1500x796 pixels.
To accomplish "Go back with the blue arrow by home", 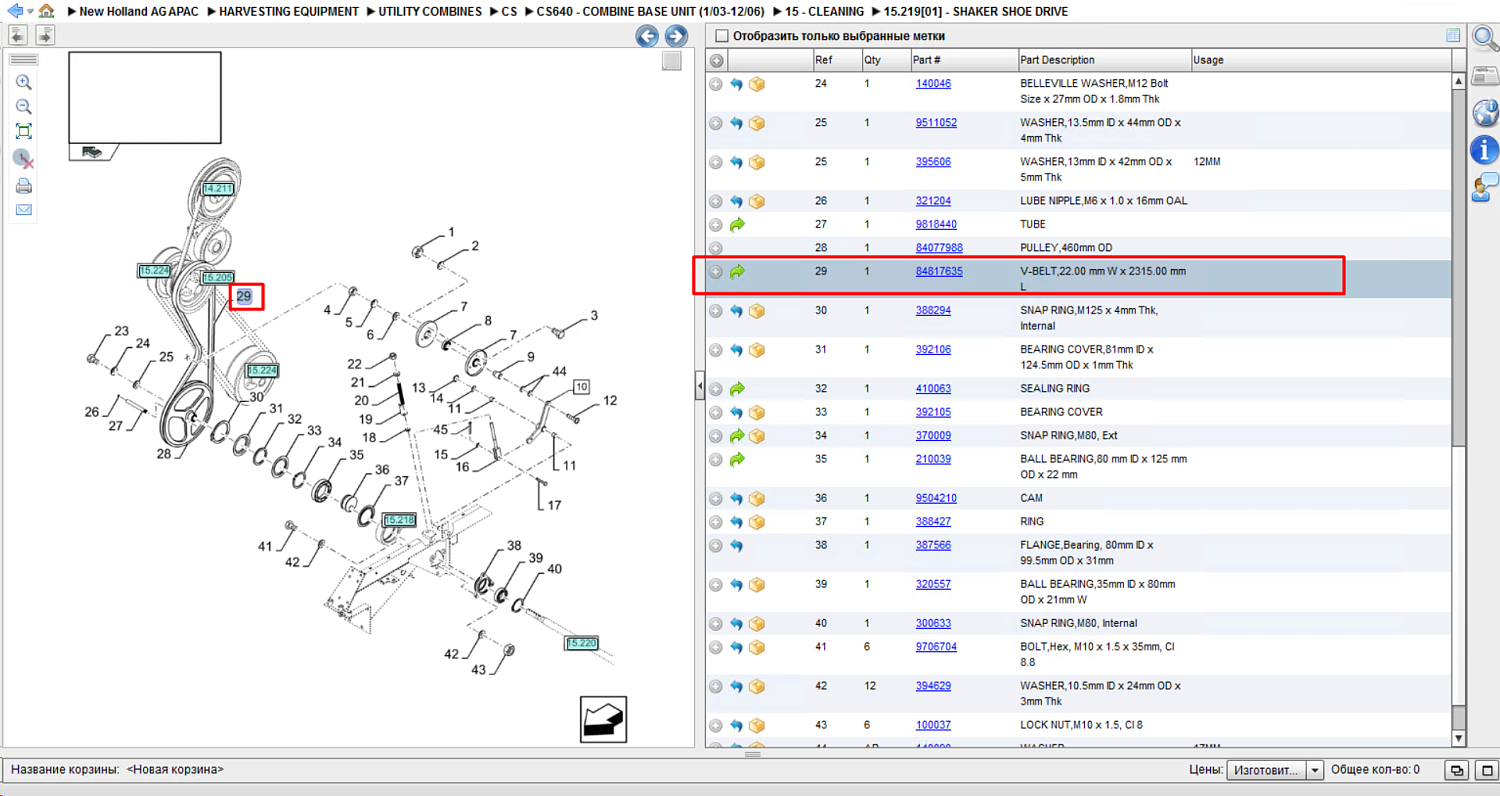I will coord(13,11).
